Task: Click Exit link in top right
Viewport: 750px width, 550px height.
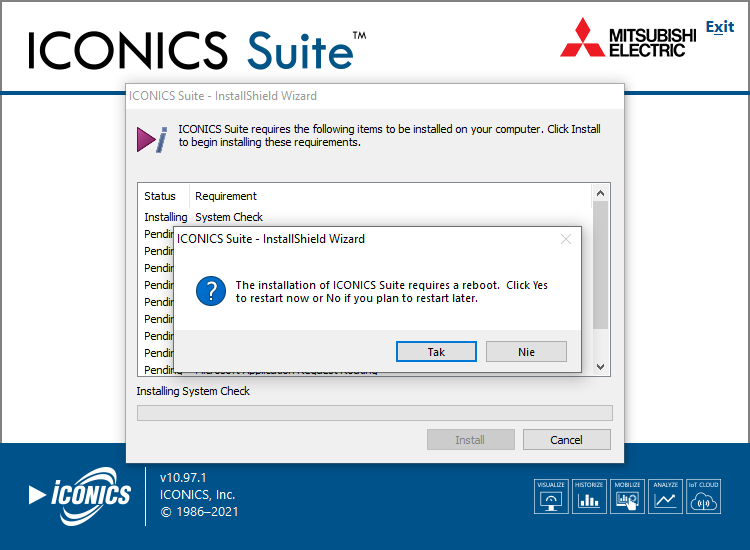Action: (719, 27)
